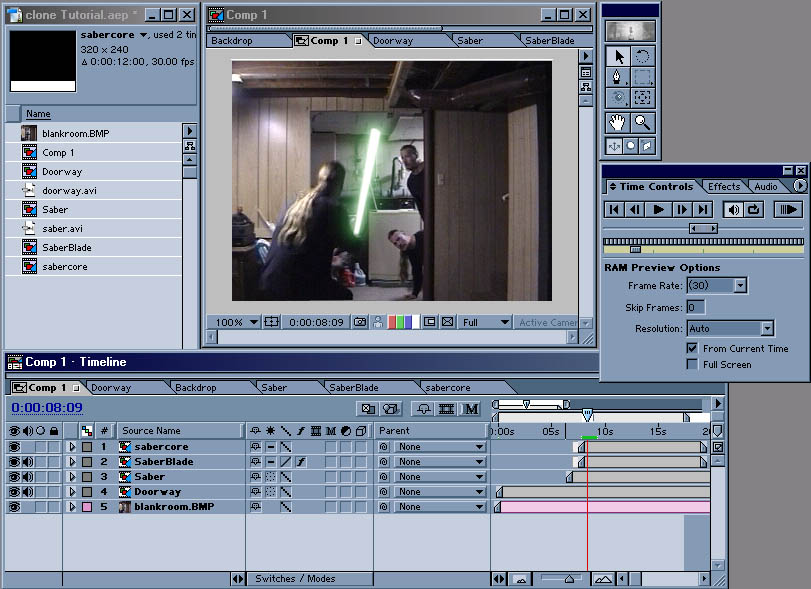Click the Title-Action Safe grid icon
The height and width of the screenshot is (589, 811).
[x=271, y=323]
